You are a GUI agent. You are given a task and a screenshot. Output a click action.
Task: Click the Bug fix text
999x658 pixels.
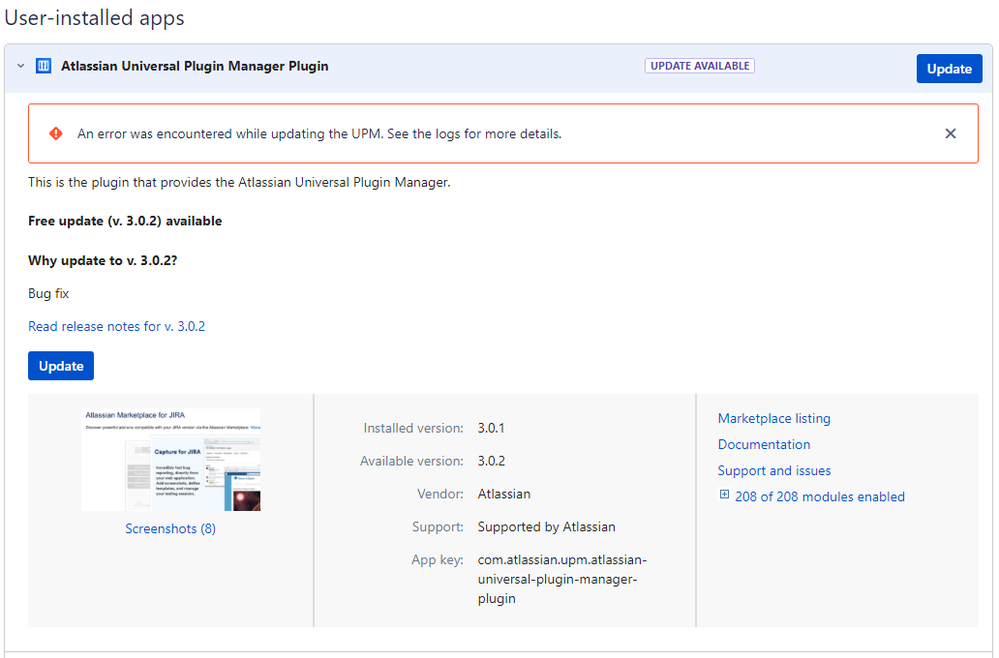[x=48, y=294]
